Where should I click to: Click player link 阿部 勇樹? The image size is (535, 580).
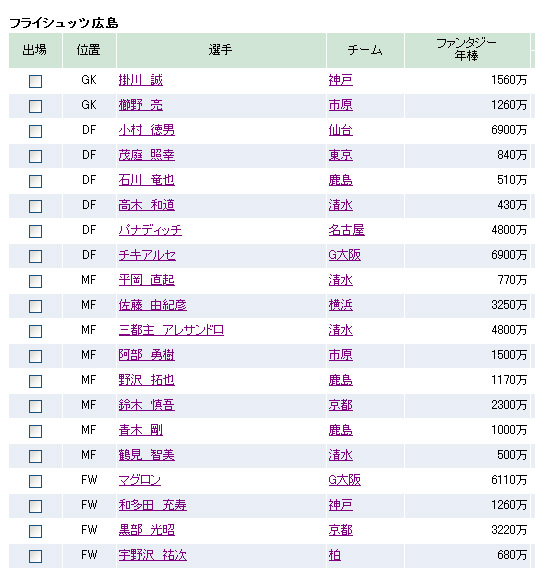(x=147, y=355)
